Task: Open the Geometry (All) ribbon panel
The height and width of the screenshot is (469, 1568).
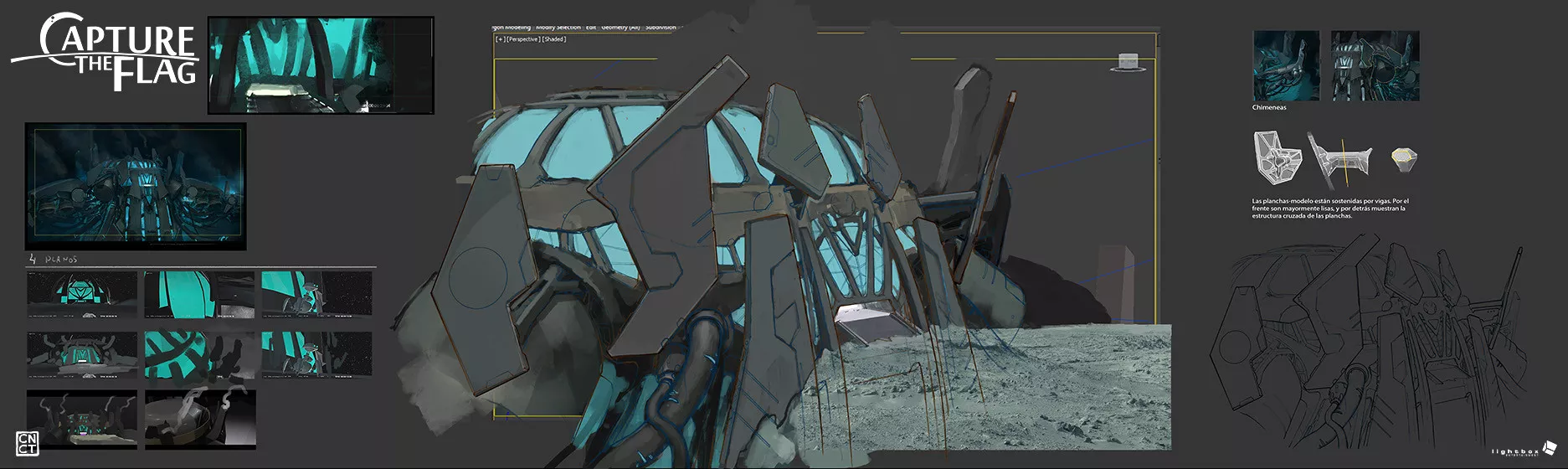Action: (x=620, y=28)
